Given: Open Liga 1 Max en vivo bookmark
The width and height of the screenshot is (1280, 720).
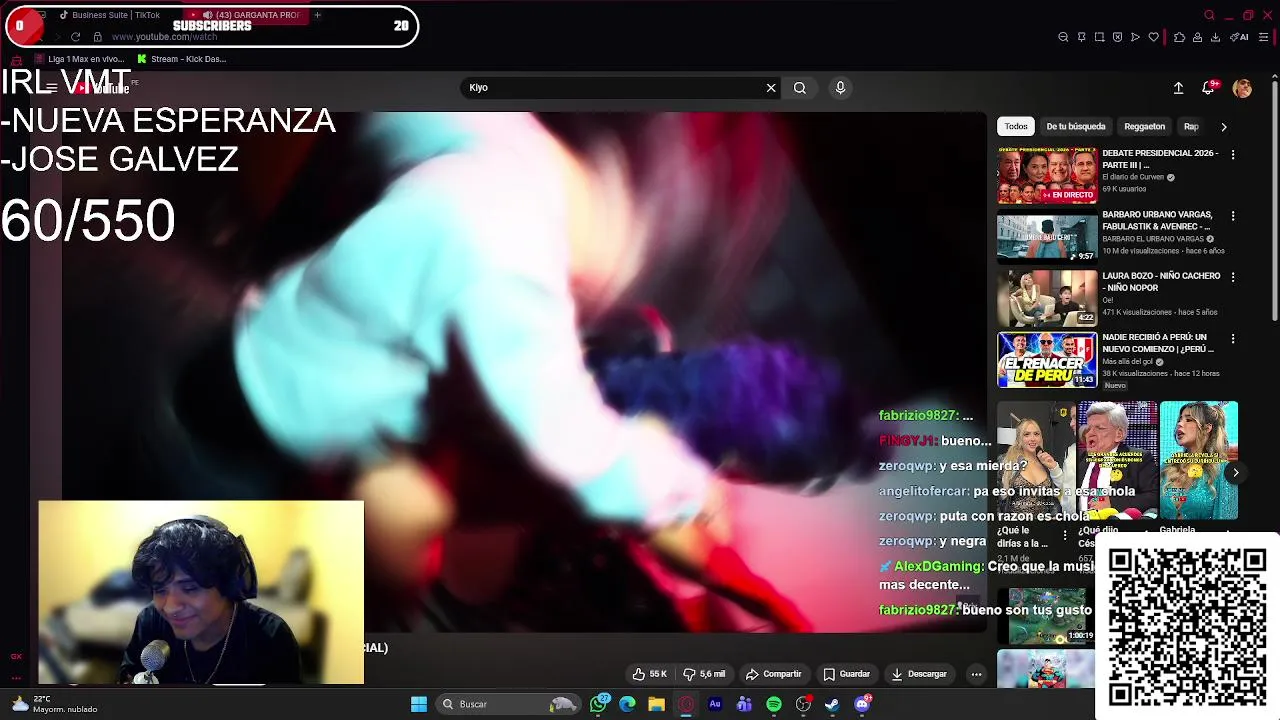Looking at the screenshot, I should (78, 59).
